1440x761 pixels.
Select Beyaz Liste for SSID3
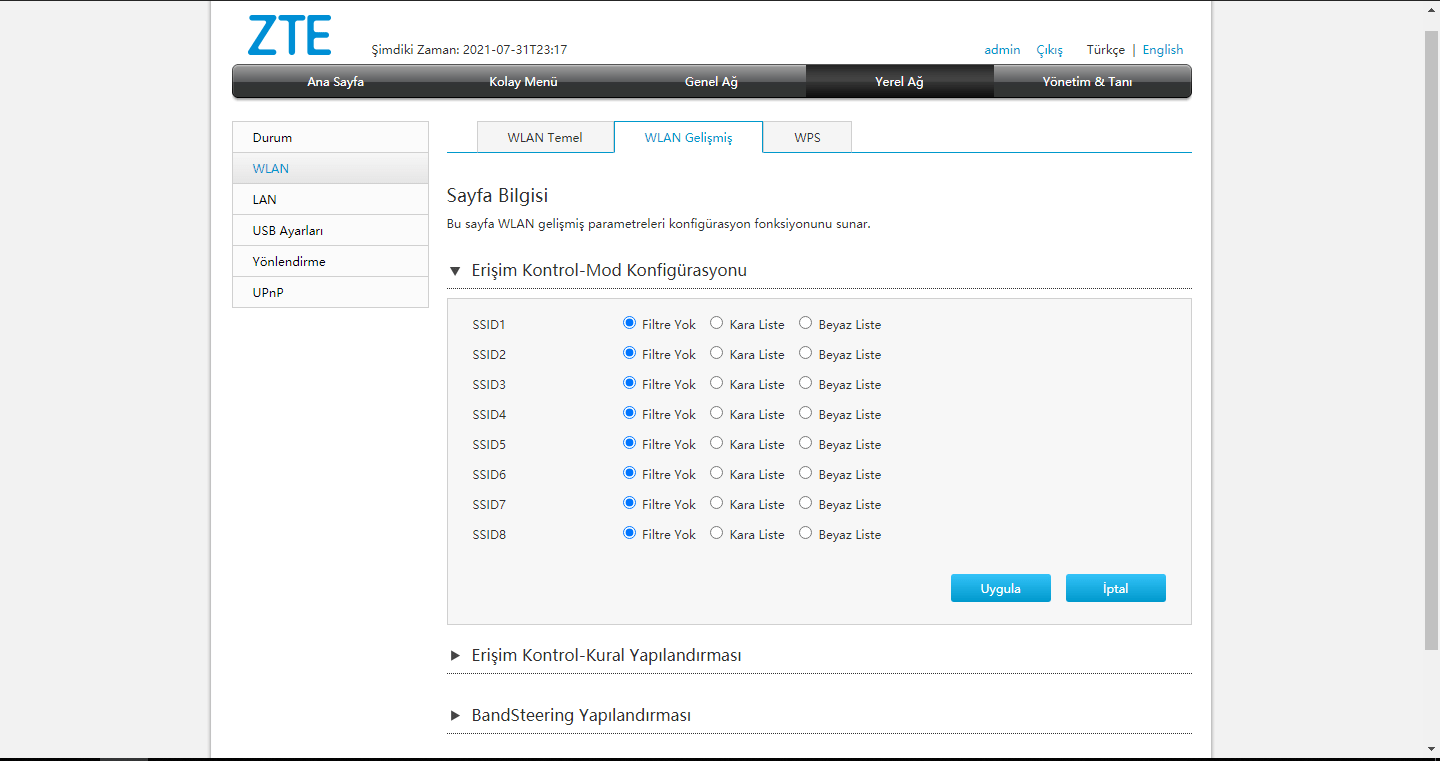pos(805,383)
